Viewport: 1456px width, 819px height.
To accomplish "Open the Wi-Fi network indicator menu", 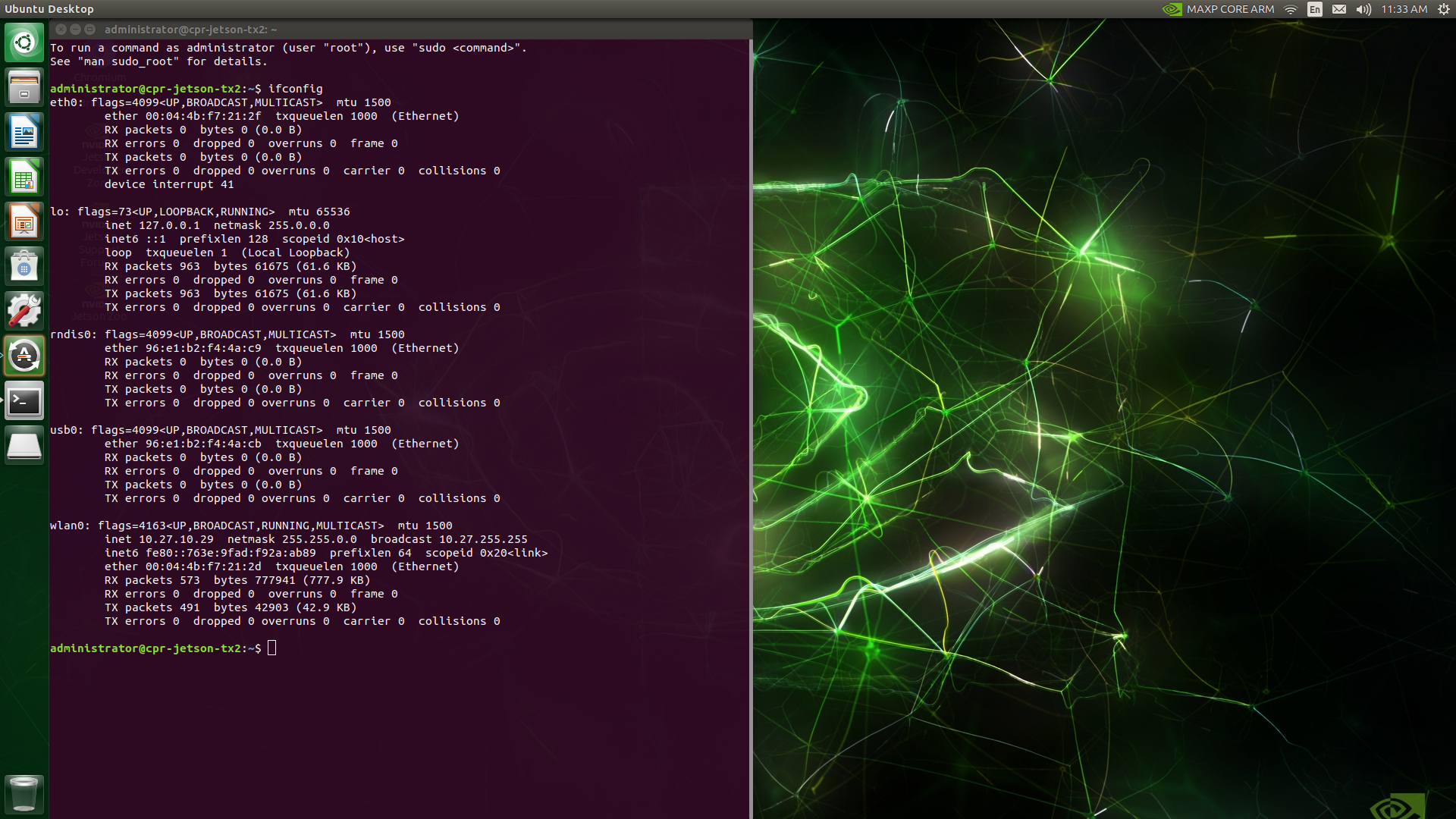I will click(x=1291, y=9).
